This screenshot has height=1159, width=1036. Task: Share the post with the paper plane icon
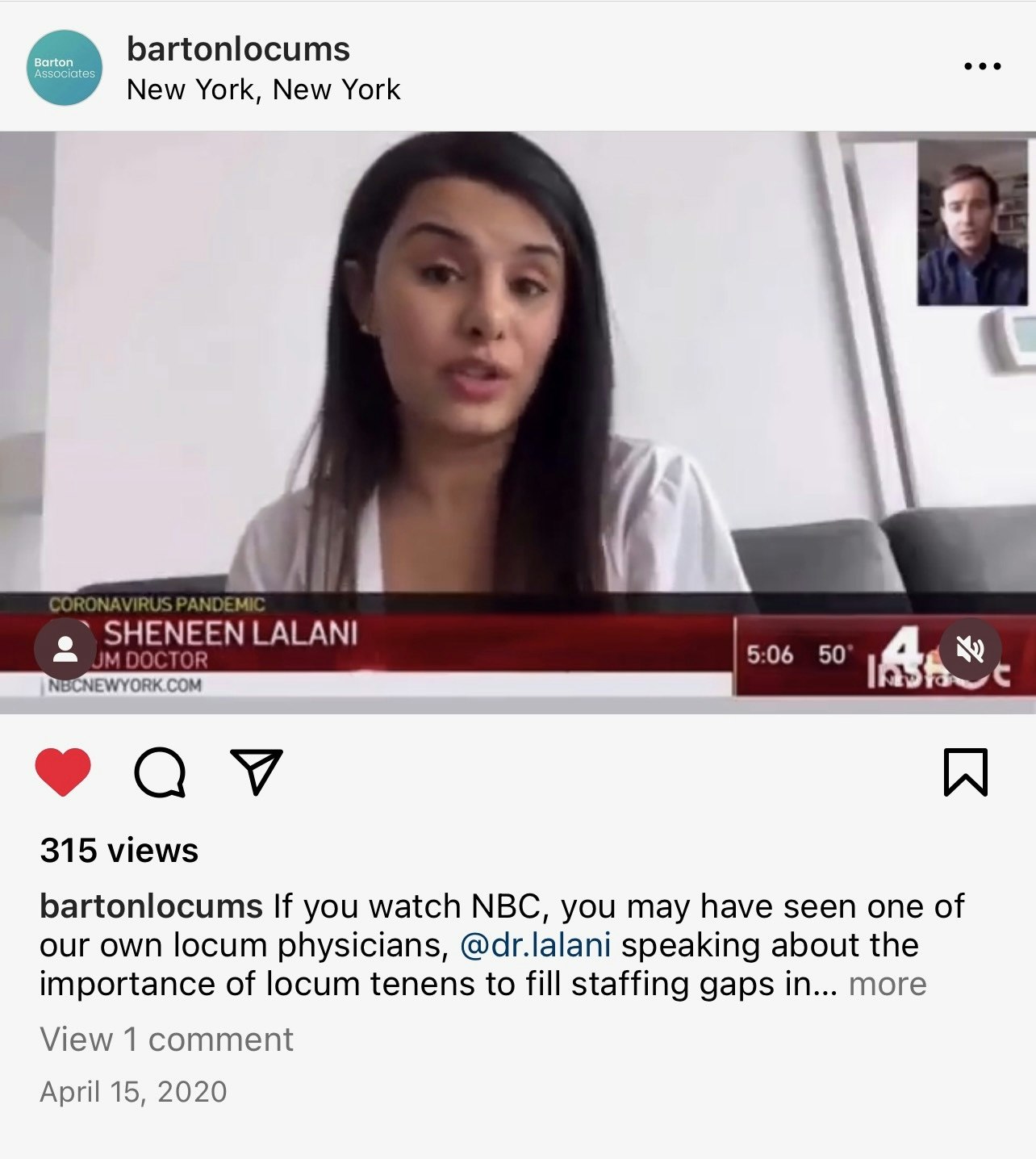click(257, 772)
